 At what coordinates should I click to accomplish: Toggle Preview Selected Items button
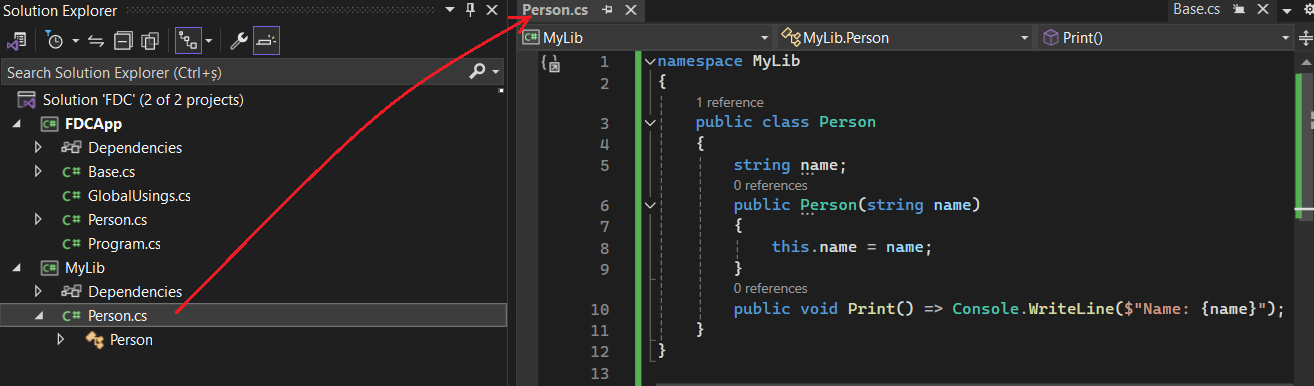coord(266,41)
